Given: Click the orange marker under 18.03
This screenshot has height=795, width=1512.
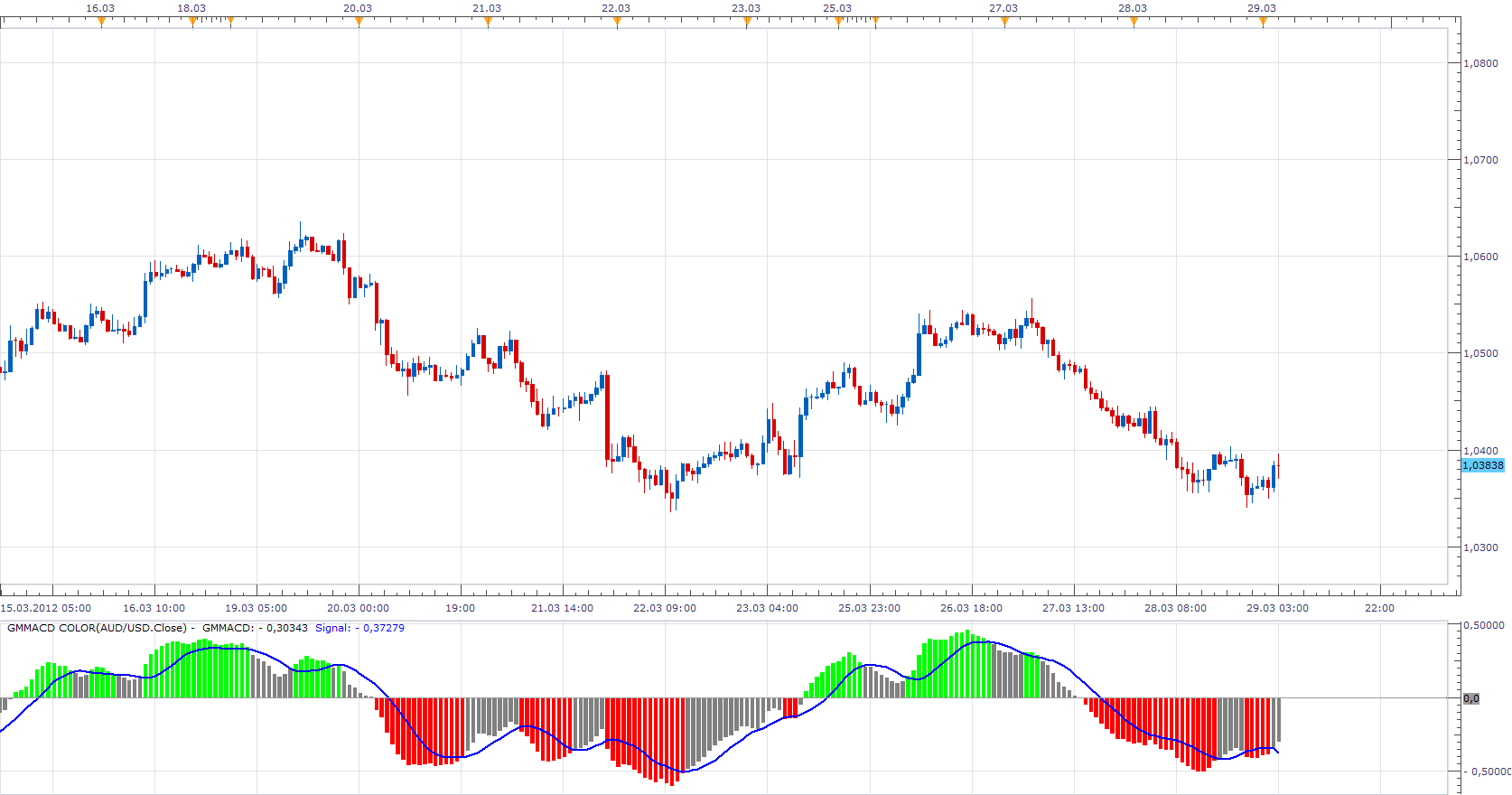Looking at the screenshot, I should [192, 22].
